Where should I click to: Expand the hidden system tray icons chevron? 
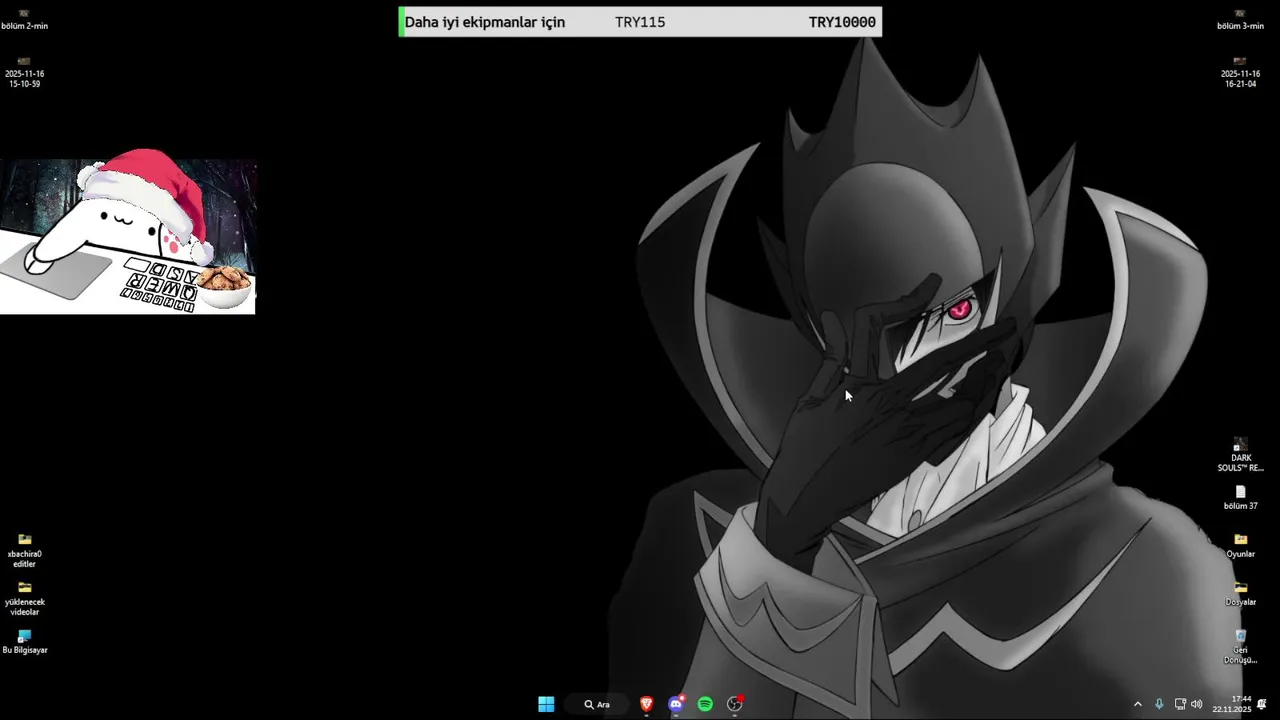[1137, 704]
